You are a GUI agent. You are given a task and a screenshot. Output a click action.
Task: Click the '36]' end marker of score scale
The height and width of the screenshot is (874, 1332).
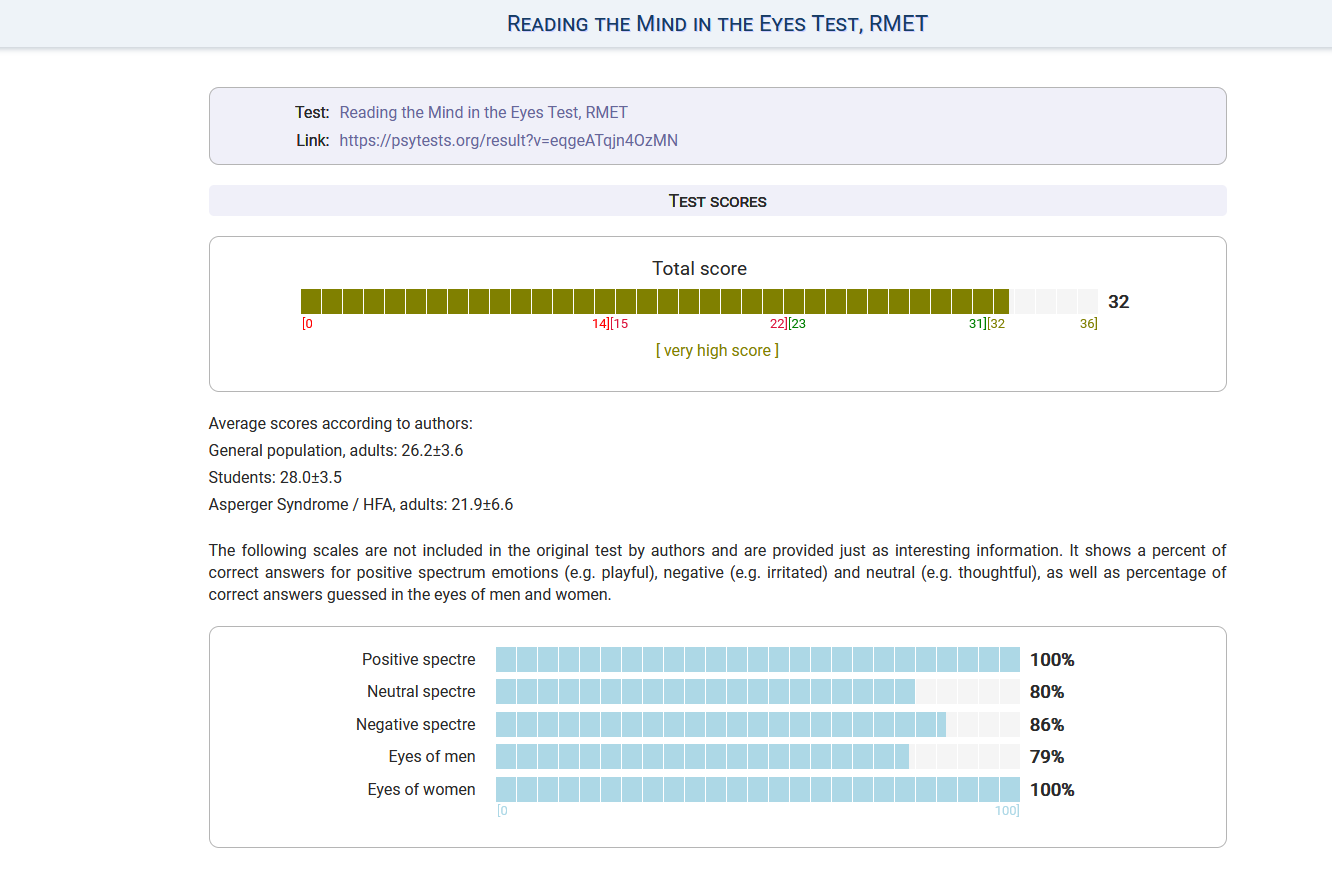click(x=1088, y=323)
